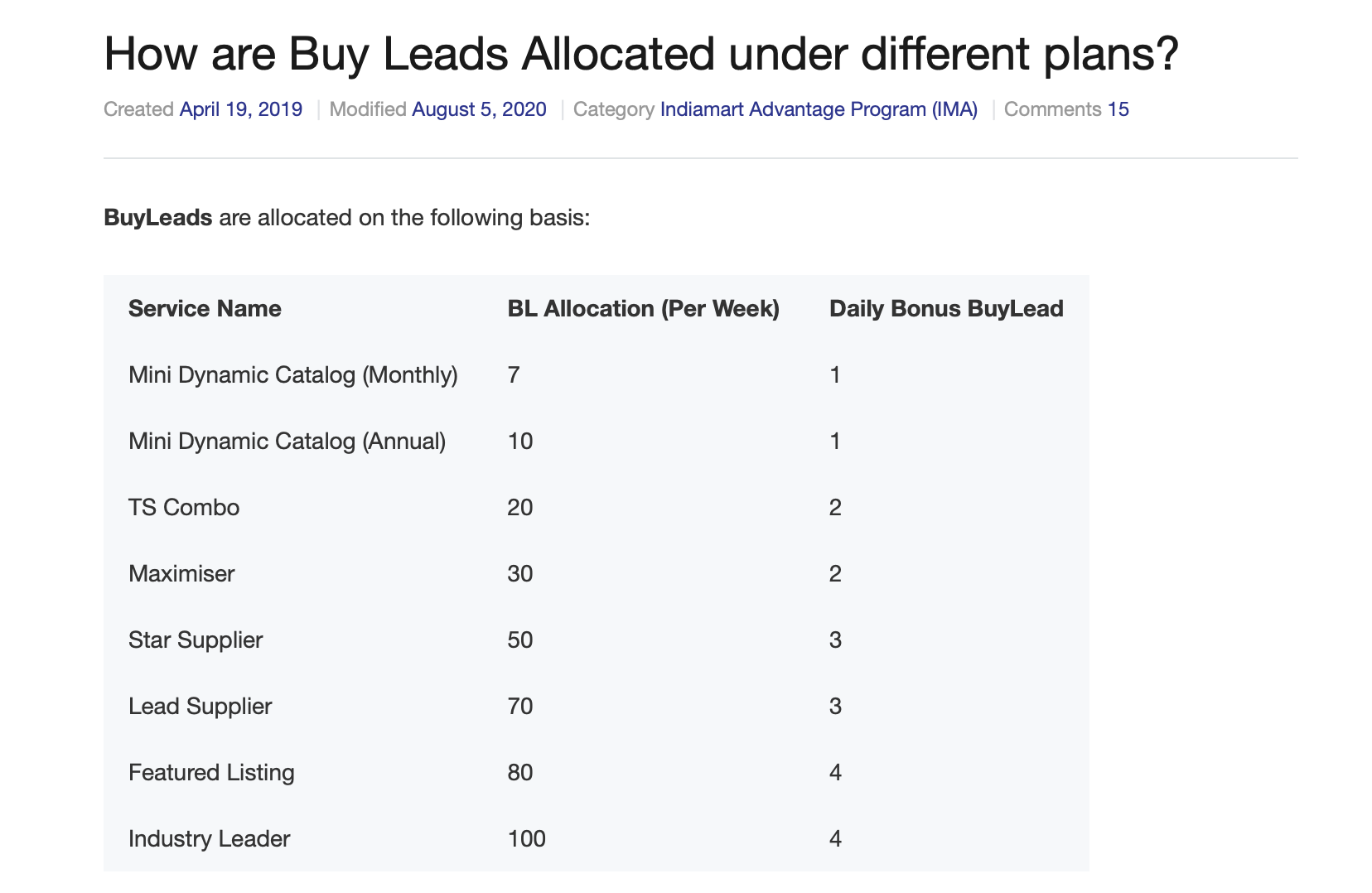1372x893 pixels.
Task: Select the TS Combo service row
Action: 597,507
